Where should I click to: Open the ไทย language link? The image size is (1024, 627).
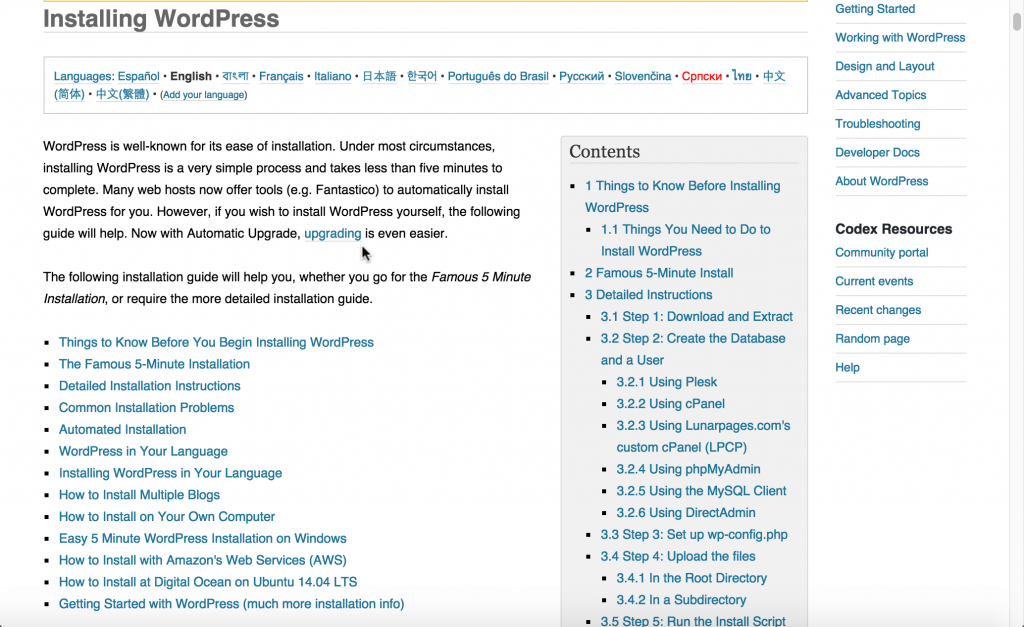742,76
